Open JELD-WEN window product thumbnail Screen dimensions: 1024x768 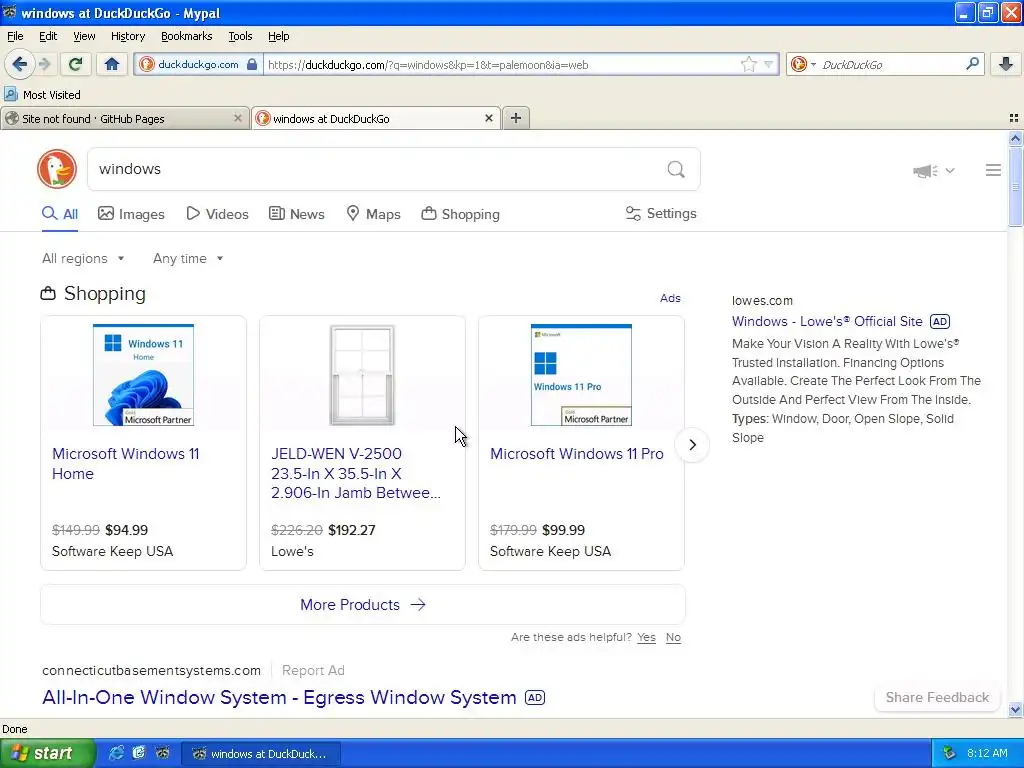[x=362, y=375]
